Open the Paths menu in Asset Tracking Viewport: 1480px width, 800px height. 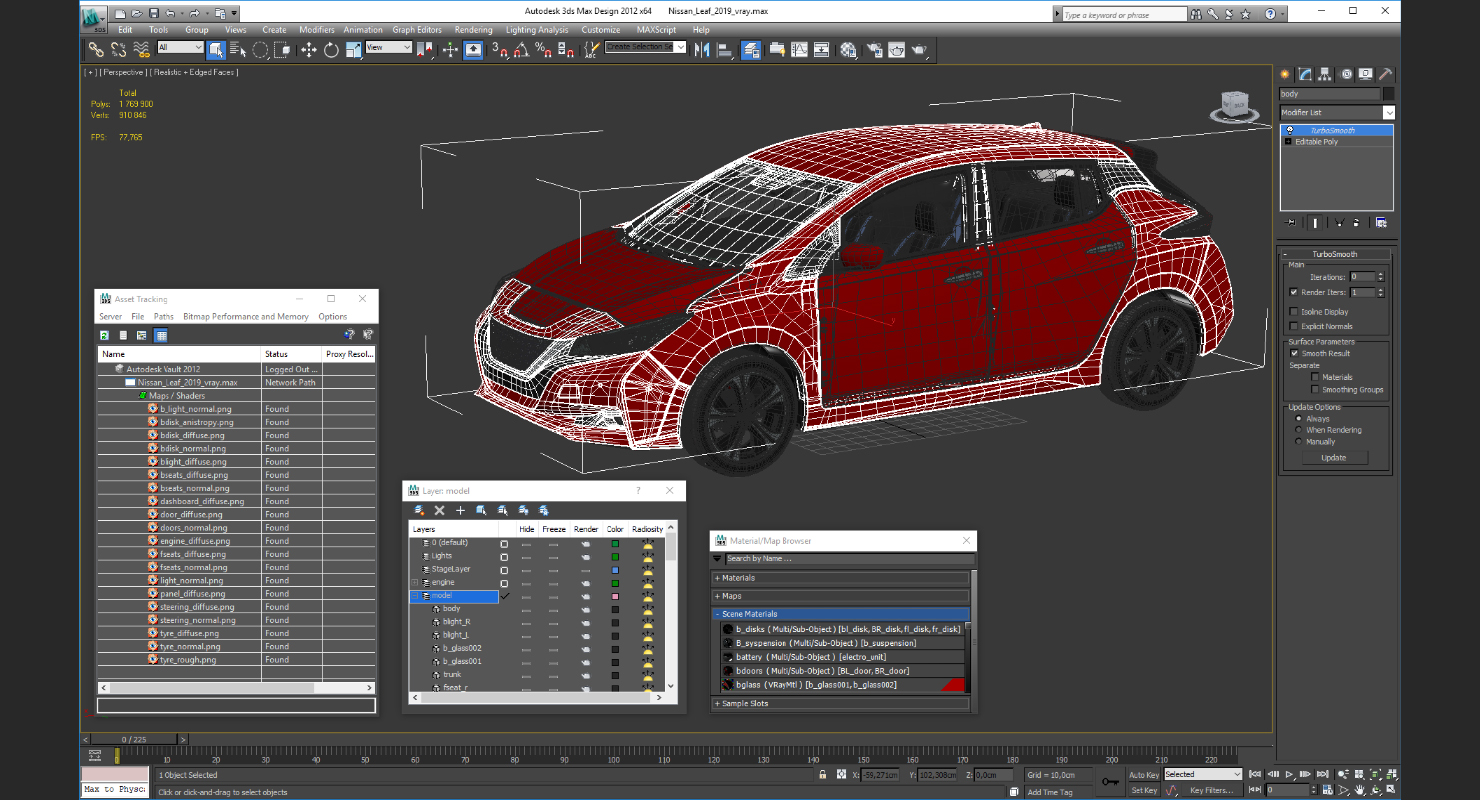(x=163, y=316)
